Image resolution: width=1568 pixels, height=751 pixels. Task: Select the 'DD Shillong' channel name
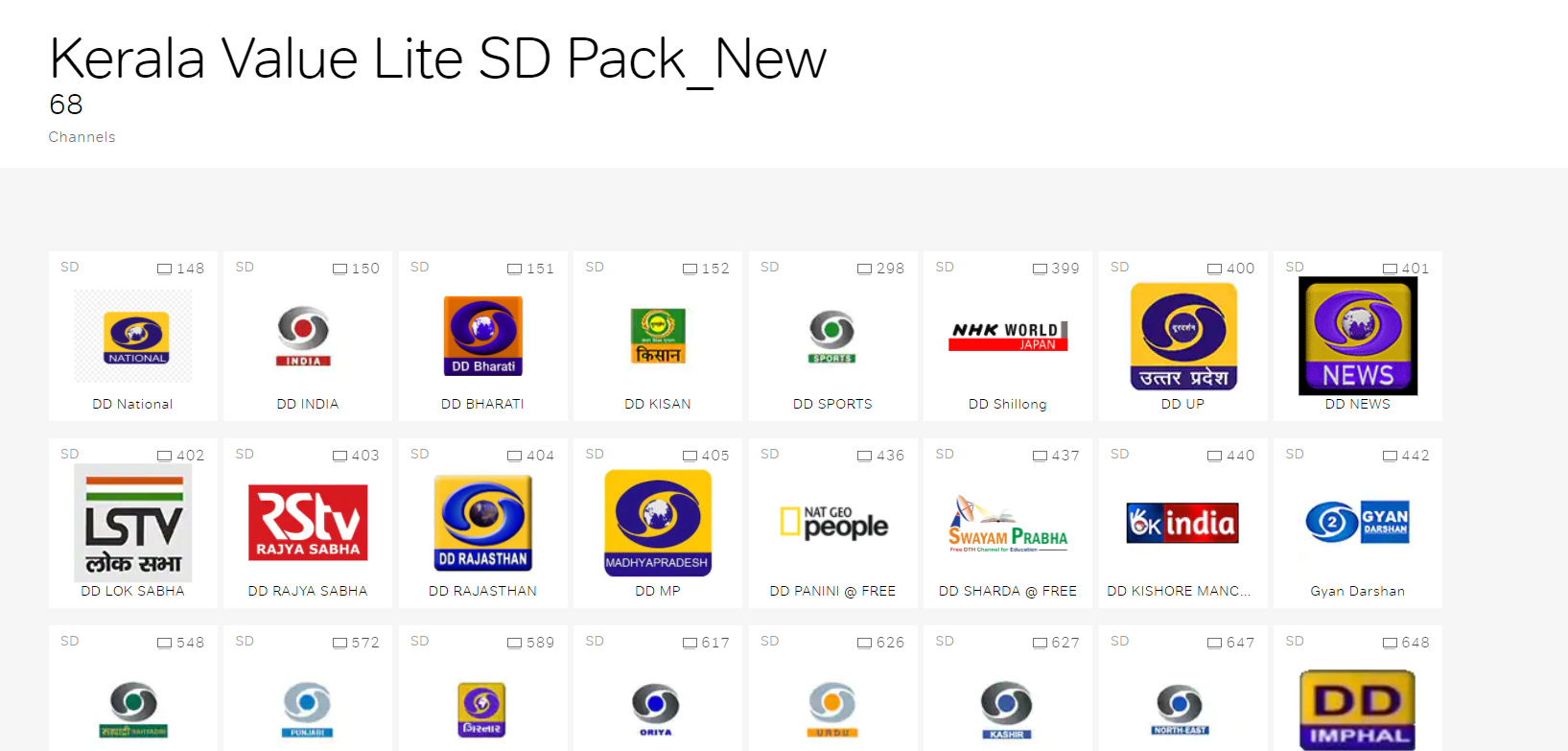[1008, 404]
